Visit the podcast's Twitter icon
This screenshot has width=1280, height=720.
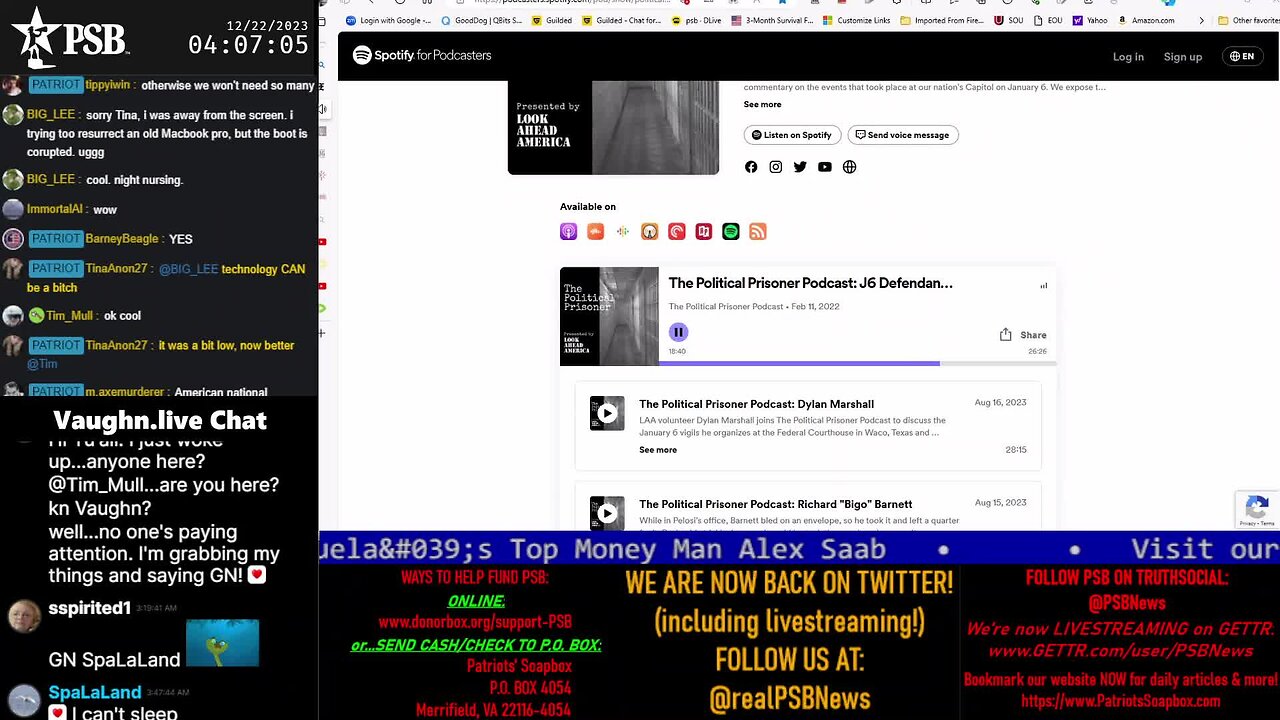point(800,167)
